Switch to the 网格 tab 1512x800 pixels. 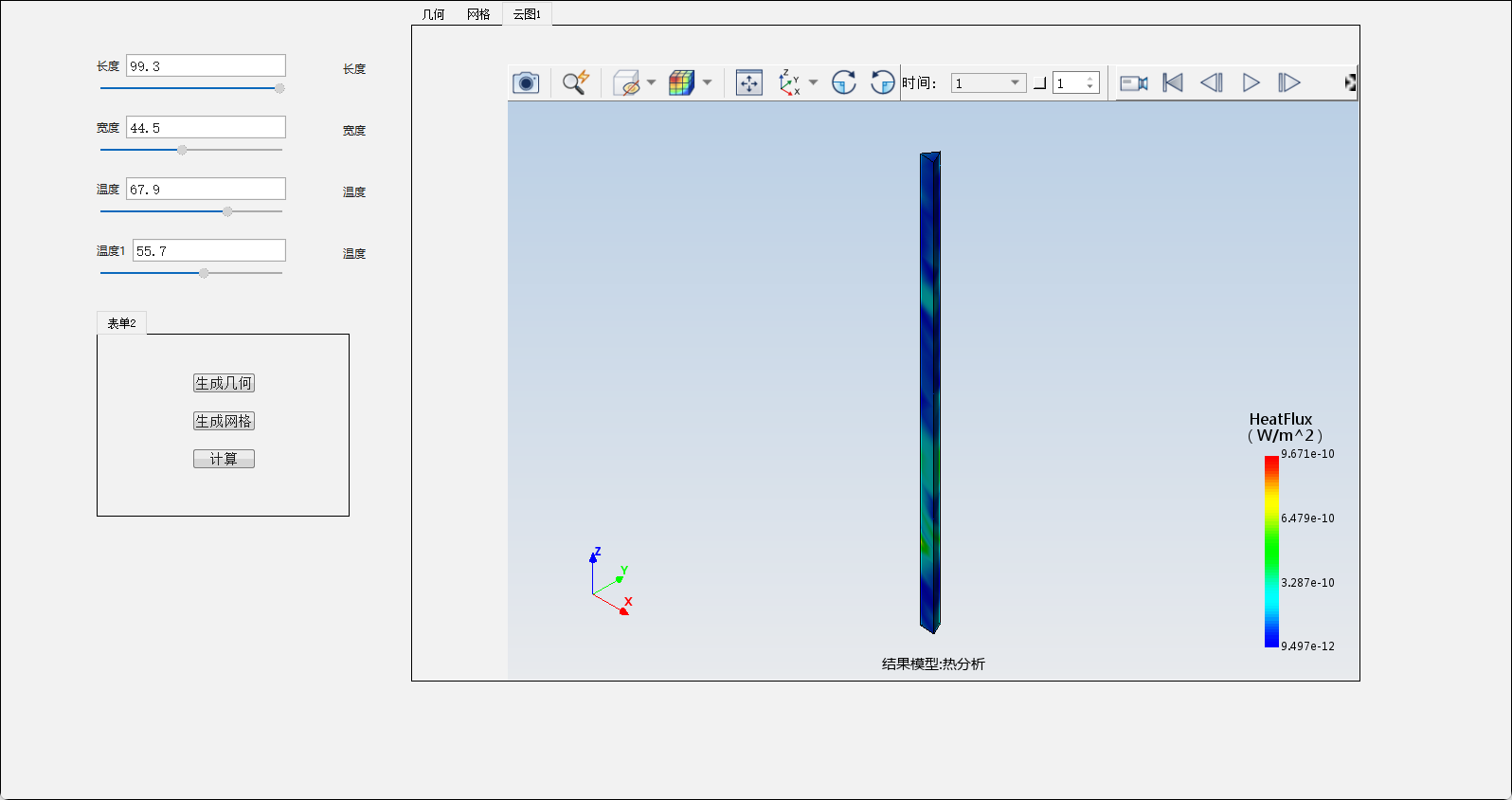coord(478,14)
